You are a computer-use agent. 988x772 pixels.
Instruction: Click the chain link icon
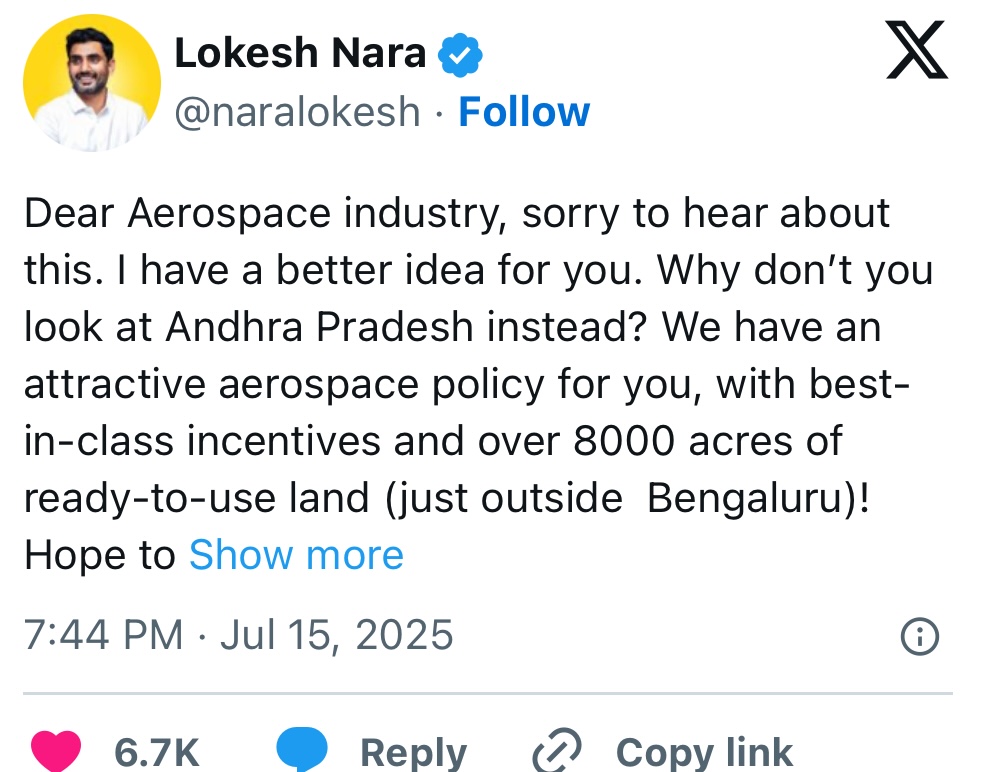(x=557, y=753)
